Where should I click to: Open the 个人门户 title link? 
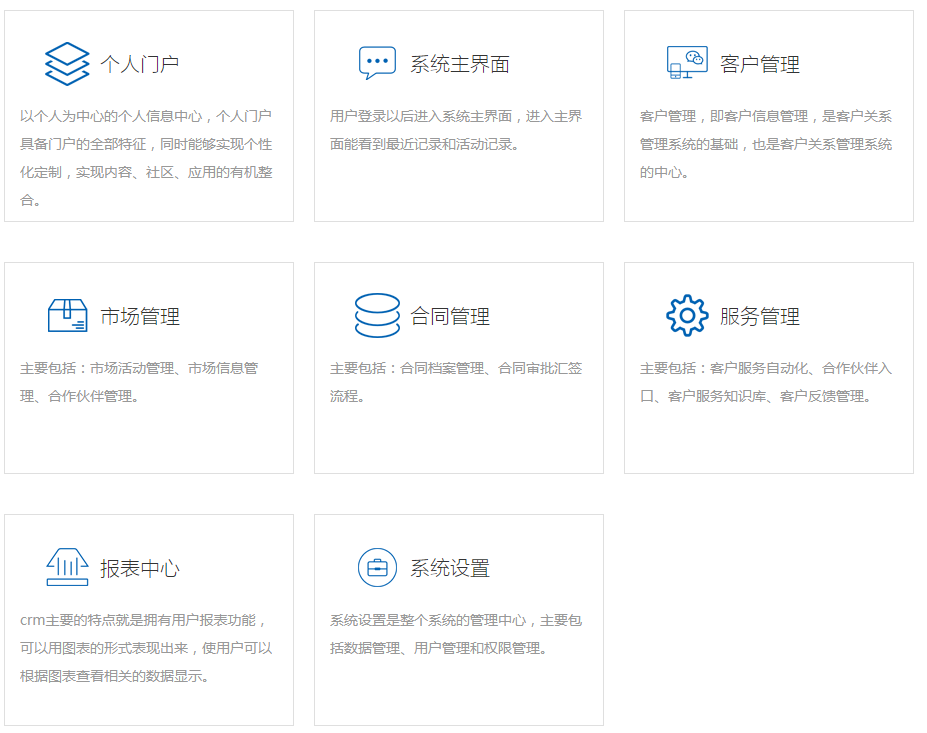pyautogui.click(x=140, y=65)
